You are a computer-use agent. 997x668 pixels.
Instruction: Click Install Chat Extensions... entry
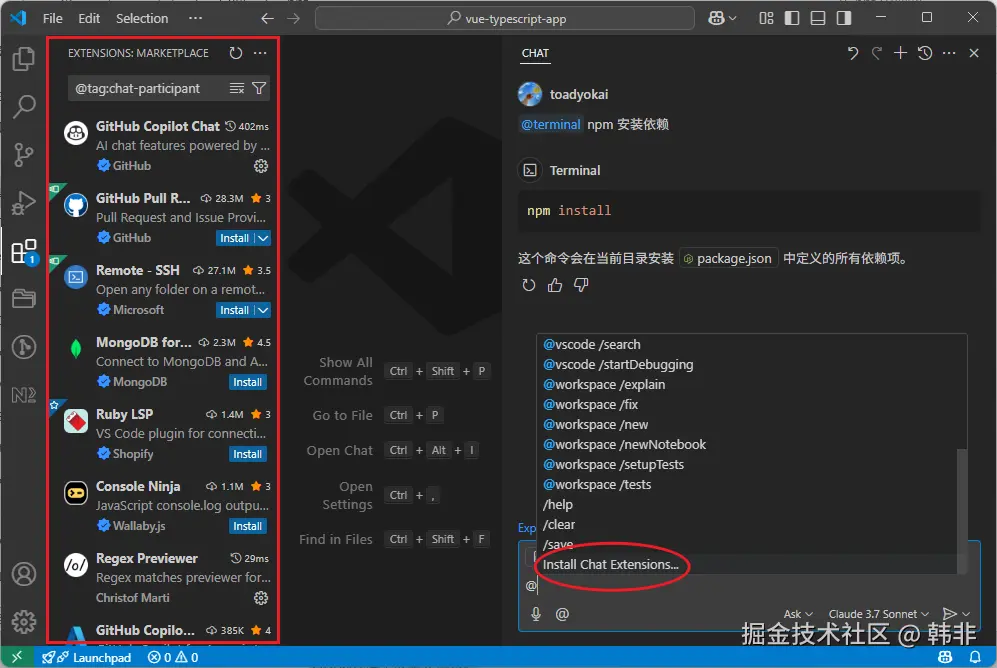tap(610, 564)
